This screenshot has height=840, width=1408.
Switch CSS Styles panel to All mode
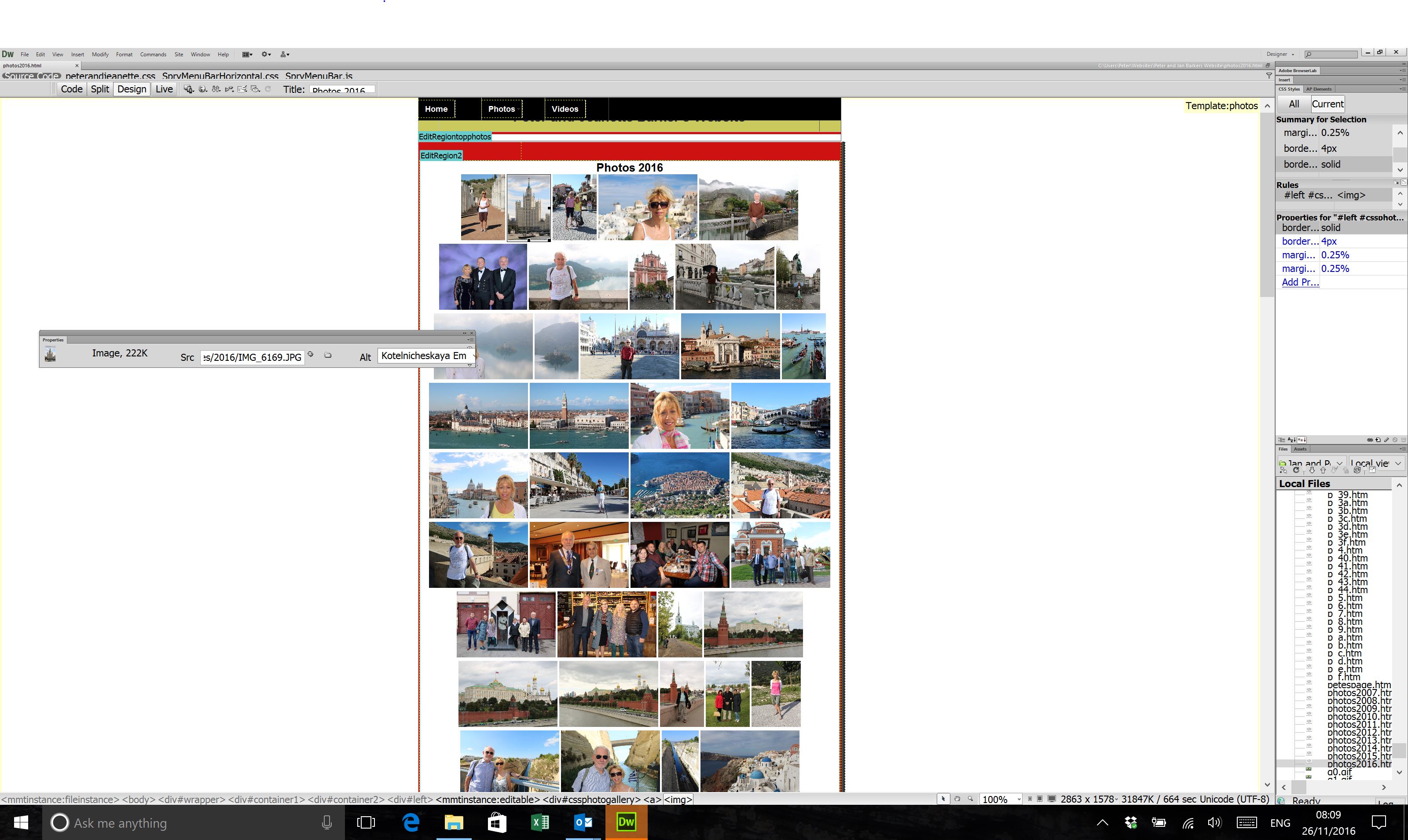click(1294, 104)
